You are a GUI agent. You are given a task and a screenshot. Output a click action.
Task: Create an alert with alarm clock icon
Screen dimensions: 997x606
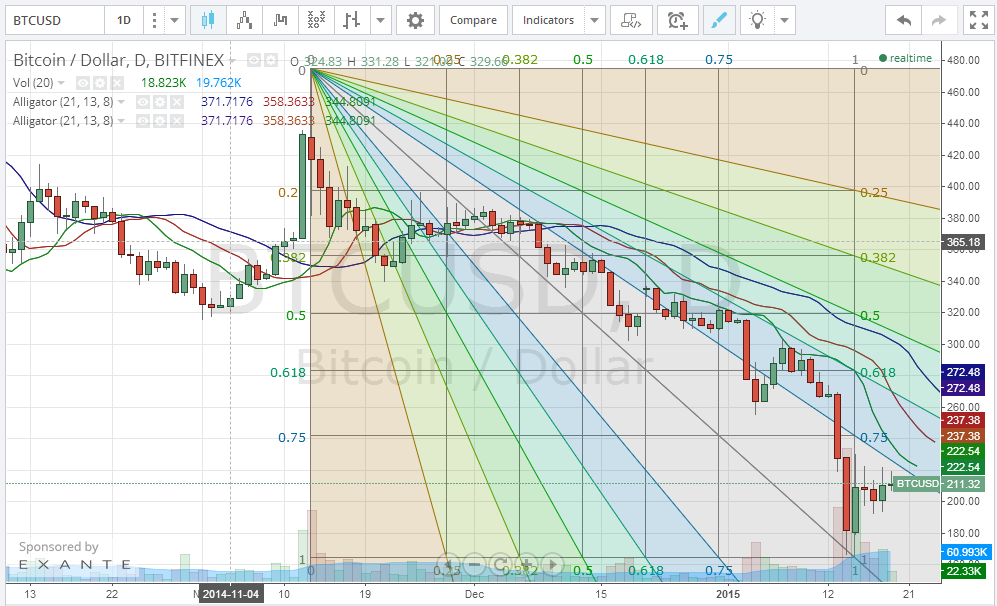point(677,20)
